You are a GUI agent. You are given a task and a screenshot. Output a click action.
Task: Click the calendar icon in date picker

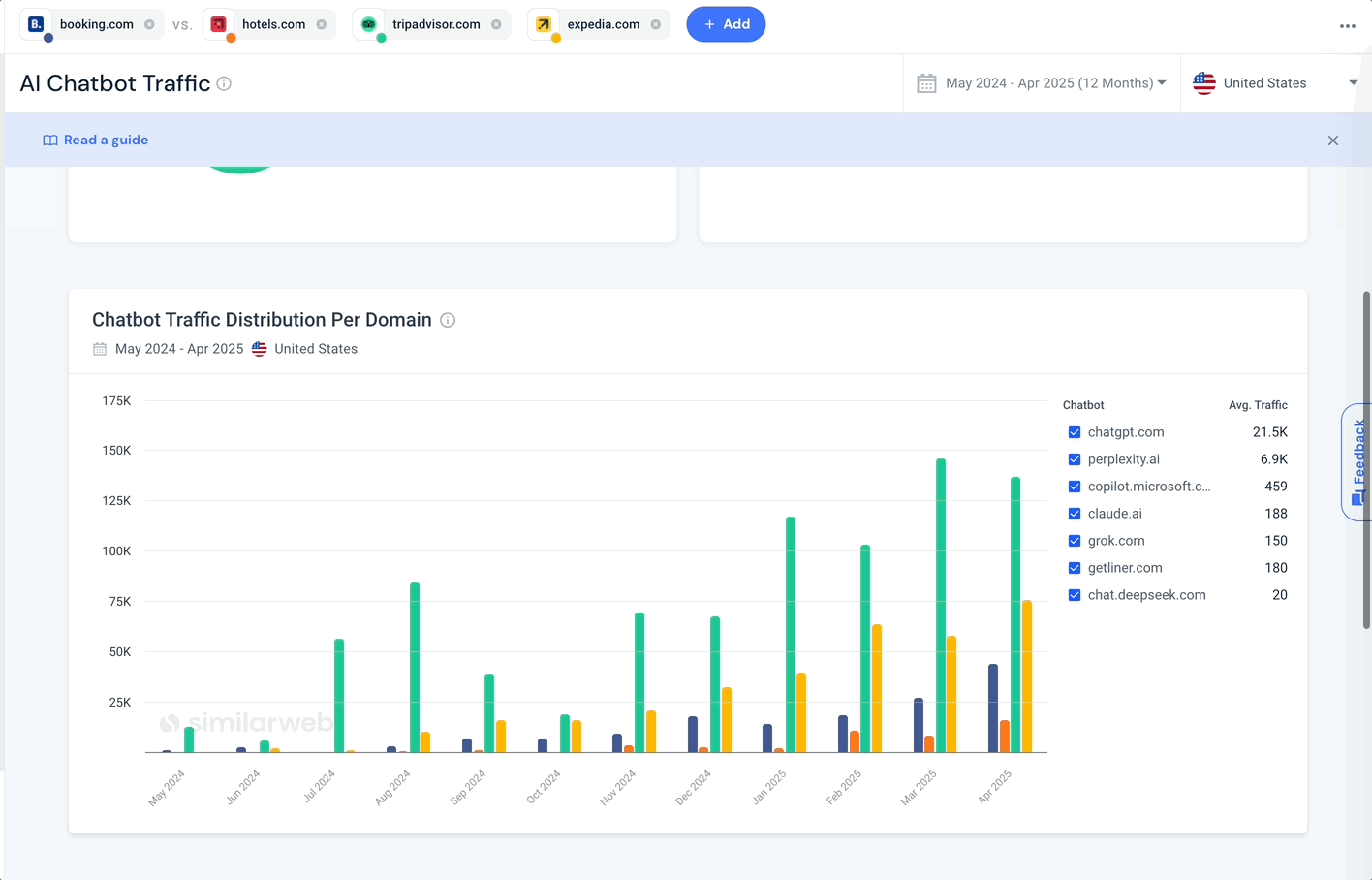point(926,83)
